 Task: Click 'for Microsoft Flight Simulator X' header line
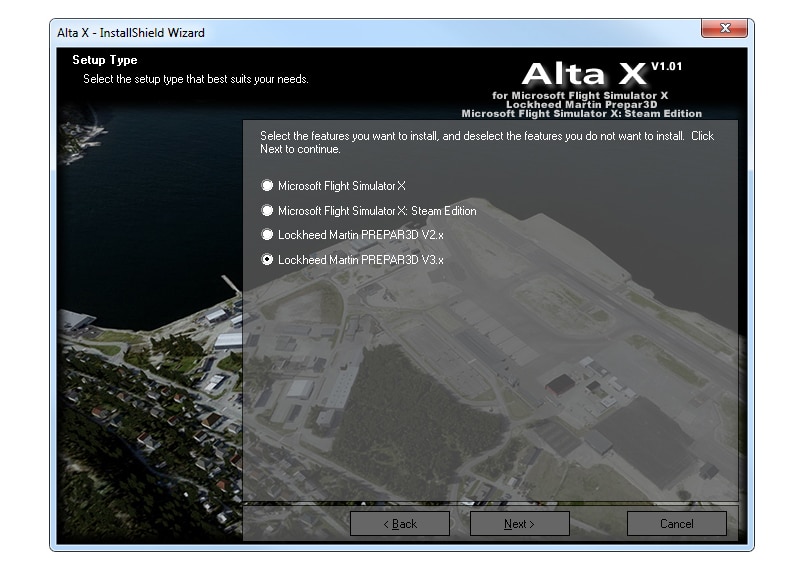(x=580, y=95)
